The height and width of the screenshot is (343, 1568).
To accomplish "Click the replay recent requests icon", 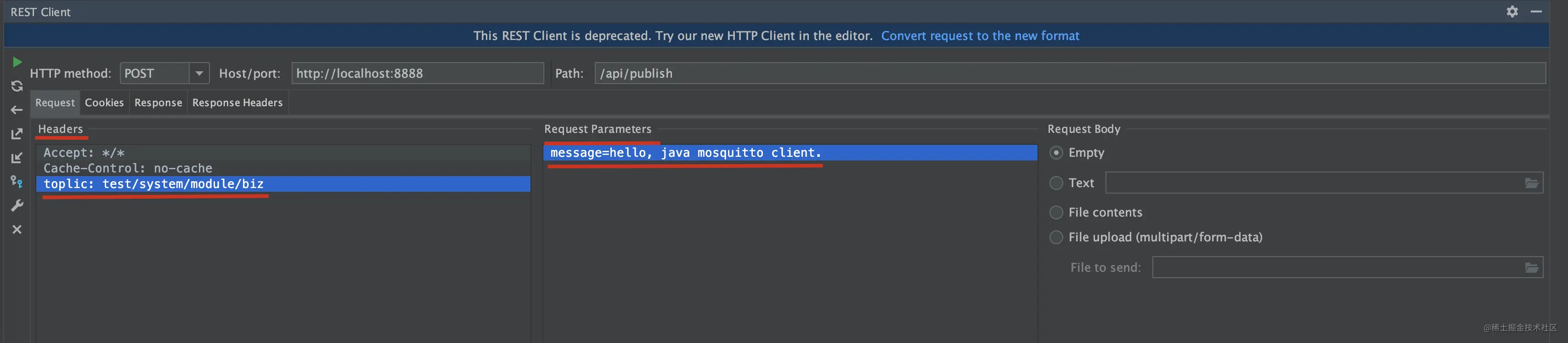I will [x=17, y=86].
